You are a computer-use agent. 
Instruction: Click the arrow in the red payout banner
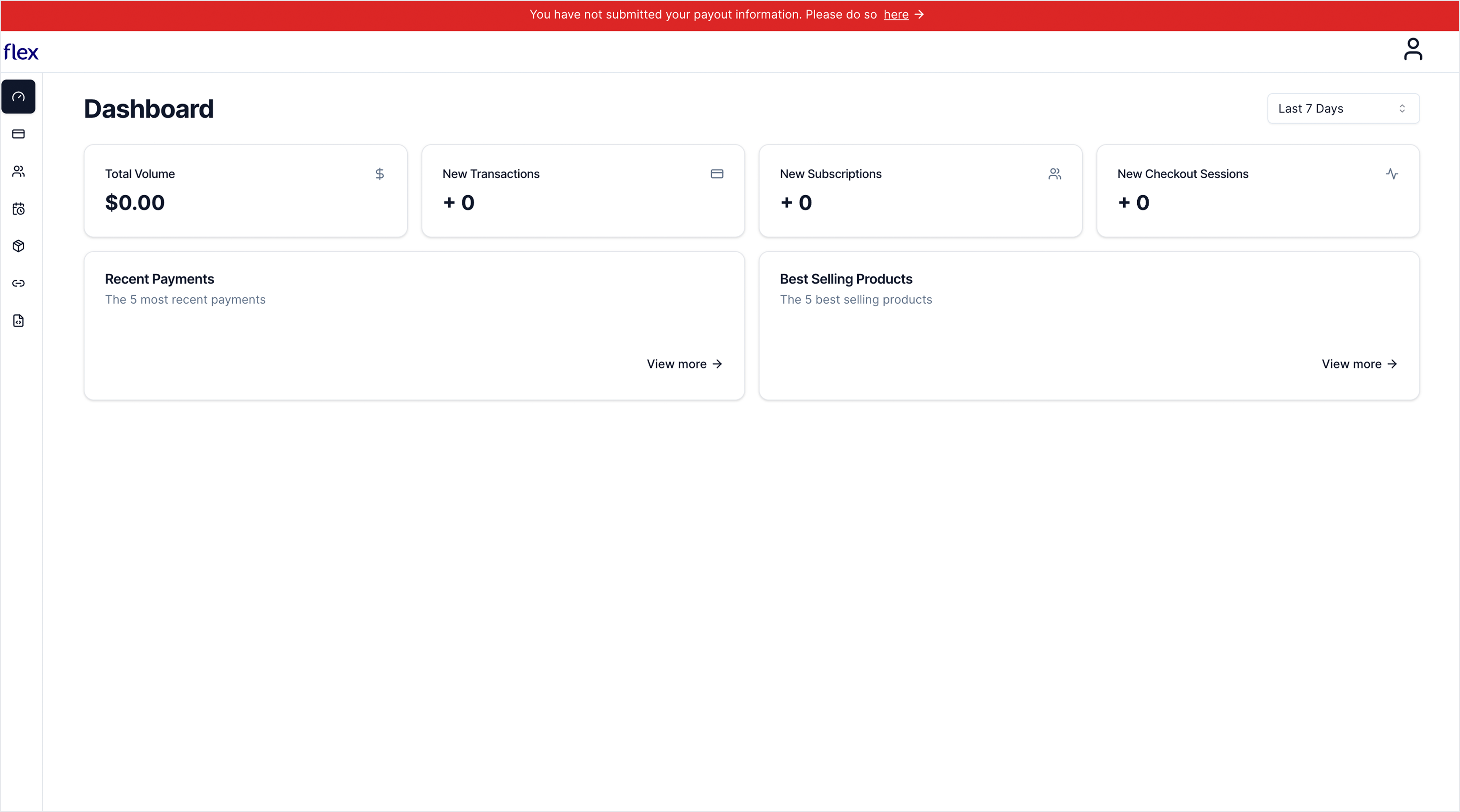click(919, 15)
